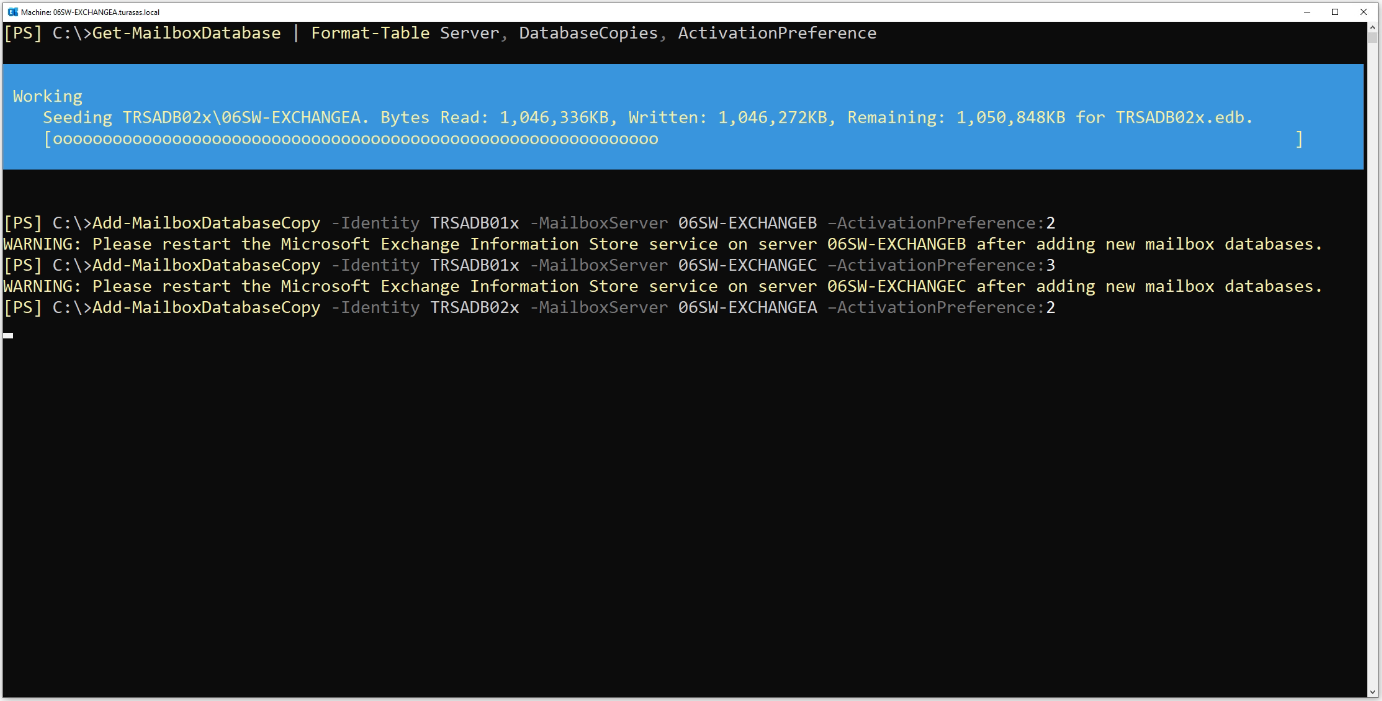
Task: Click the 'Working' status label
Action: click(x=47, y=96)
